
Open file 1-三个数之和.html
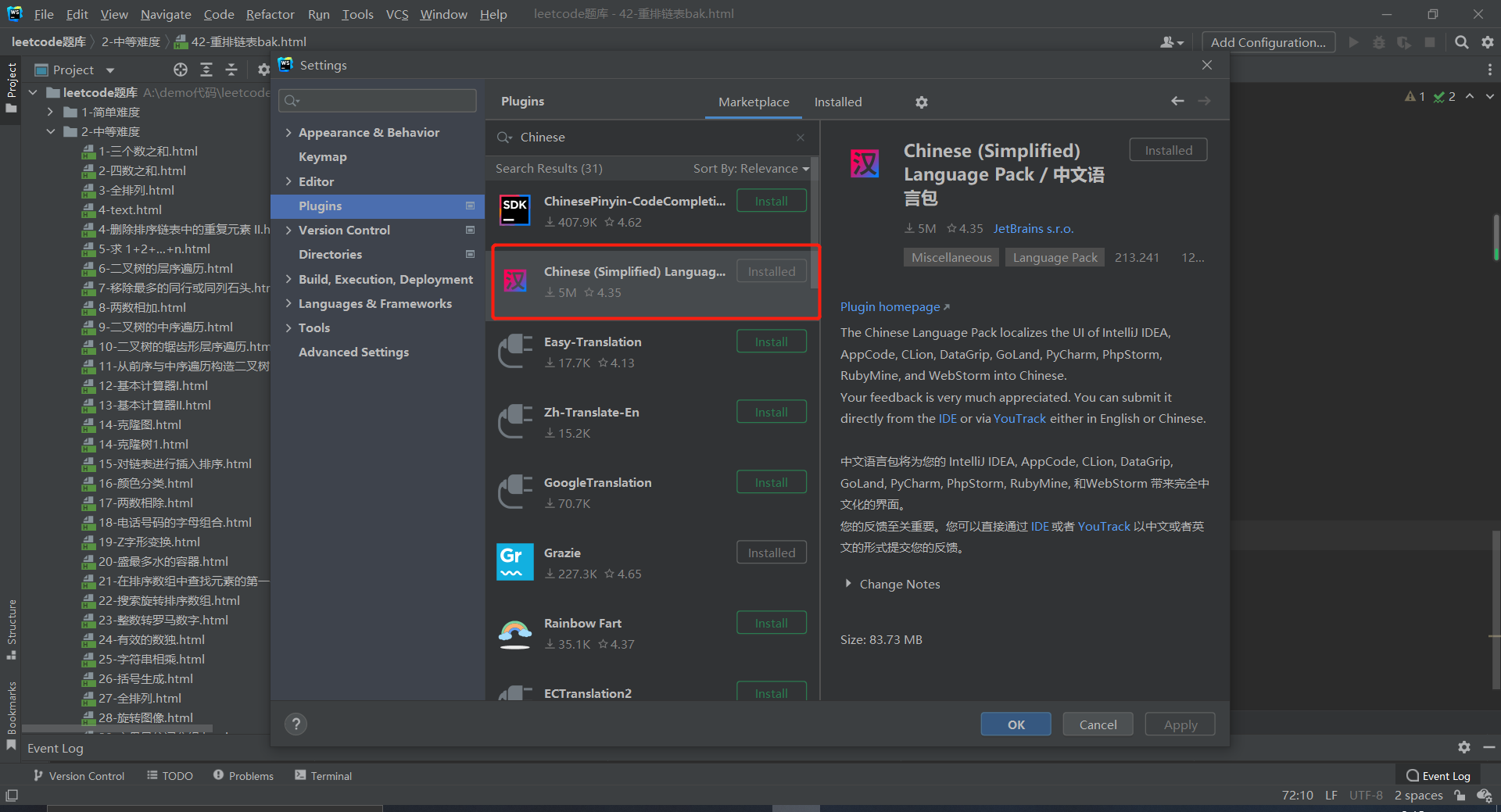148,152
